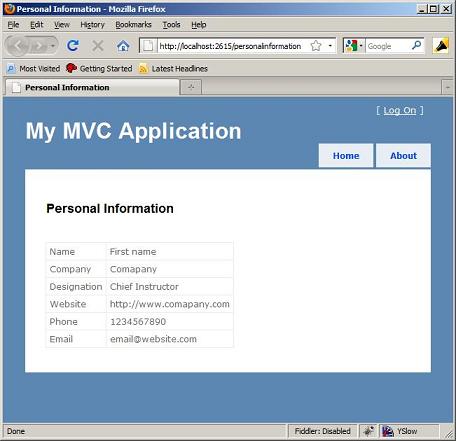Open the History menu
Image resolution: width=456 pixels, height=441 pixels.
click(x=92, y=25)
